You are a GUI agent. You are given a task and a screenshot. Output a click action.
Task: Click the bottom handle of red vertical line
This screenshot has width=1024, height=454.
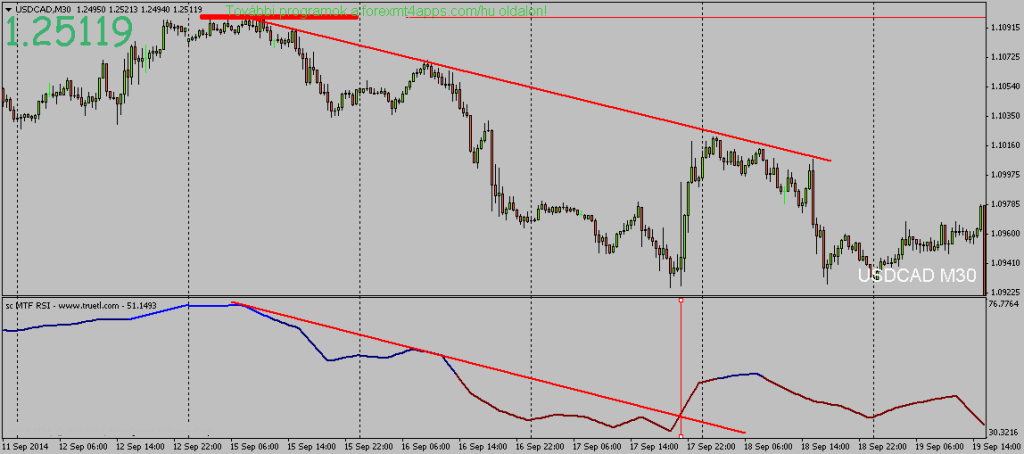click(681, 436)
